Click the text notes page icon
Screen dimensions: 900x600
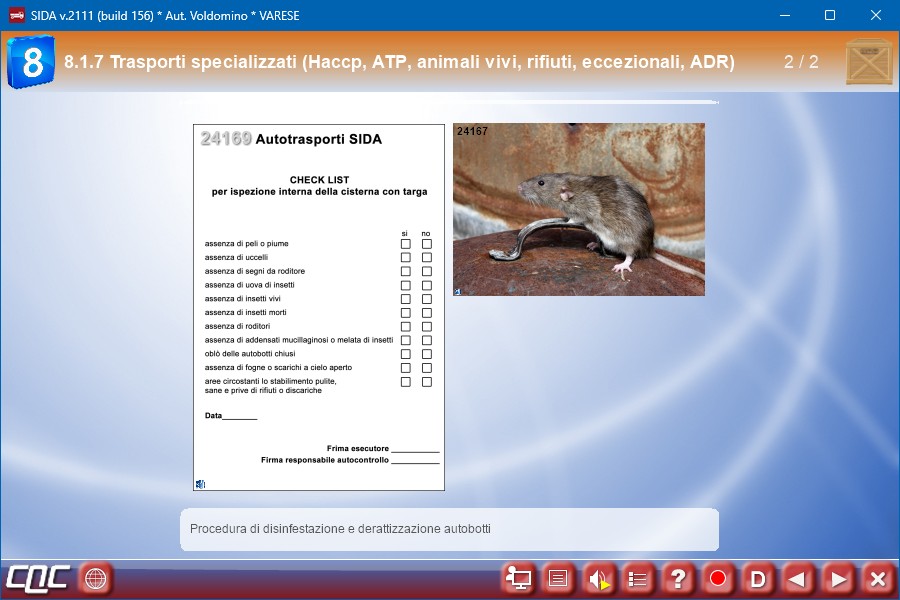(x=558, y=578)
